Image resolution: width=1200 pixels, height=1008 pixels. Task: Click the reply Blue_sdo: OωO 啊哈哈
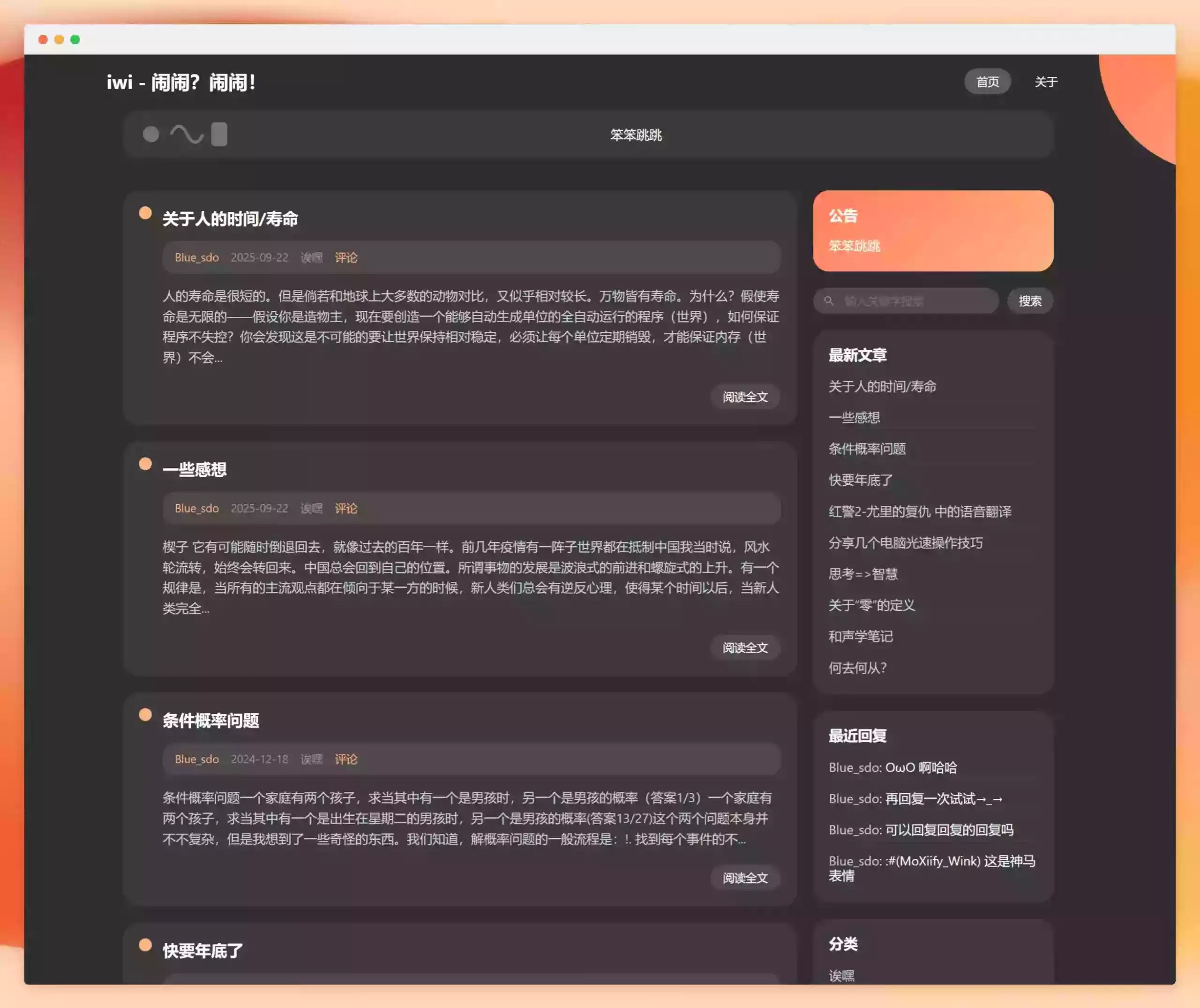pos(892,767)
